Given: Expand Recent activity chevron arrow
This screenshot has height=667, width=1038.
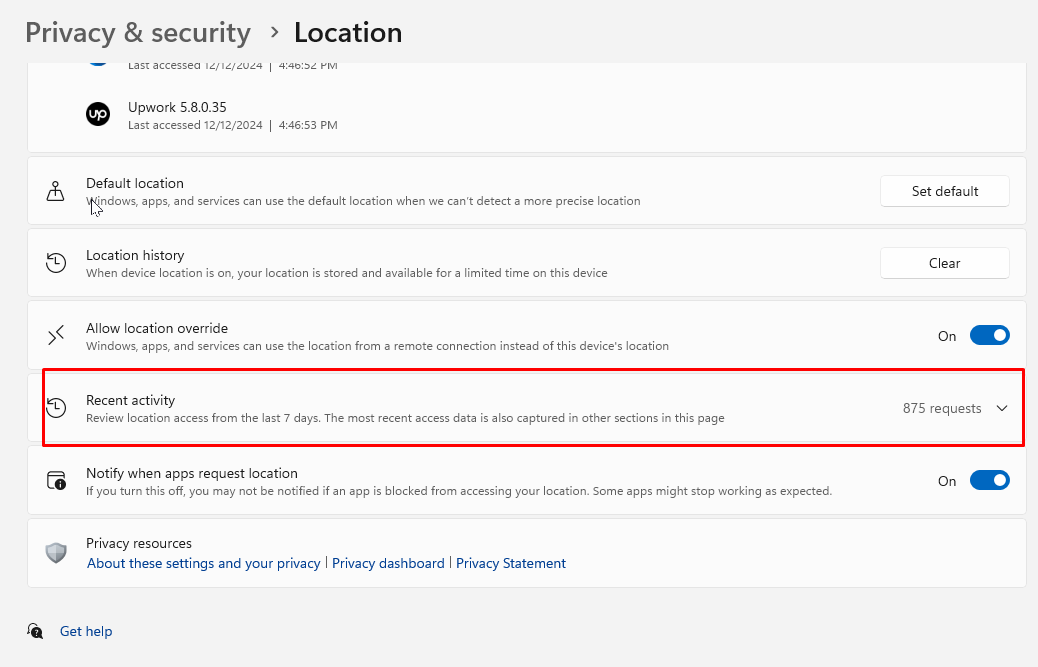Looking at the screenshot, I should (1003, 408).
